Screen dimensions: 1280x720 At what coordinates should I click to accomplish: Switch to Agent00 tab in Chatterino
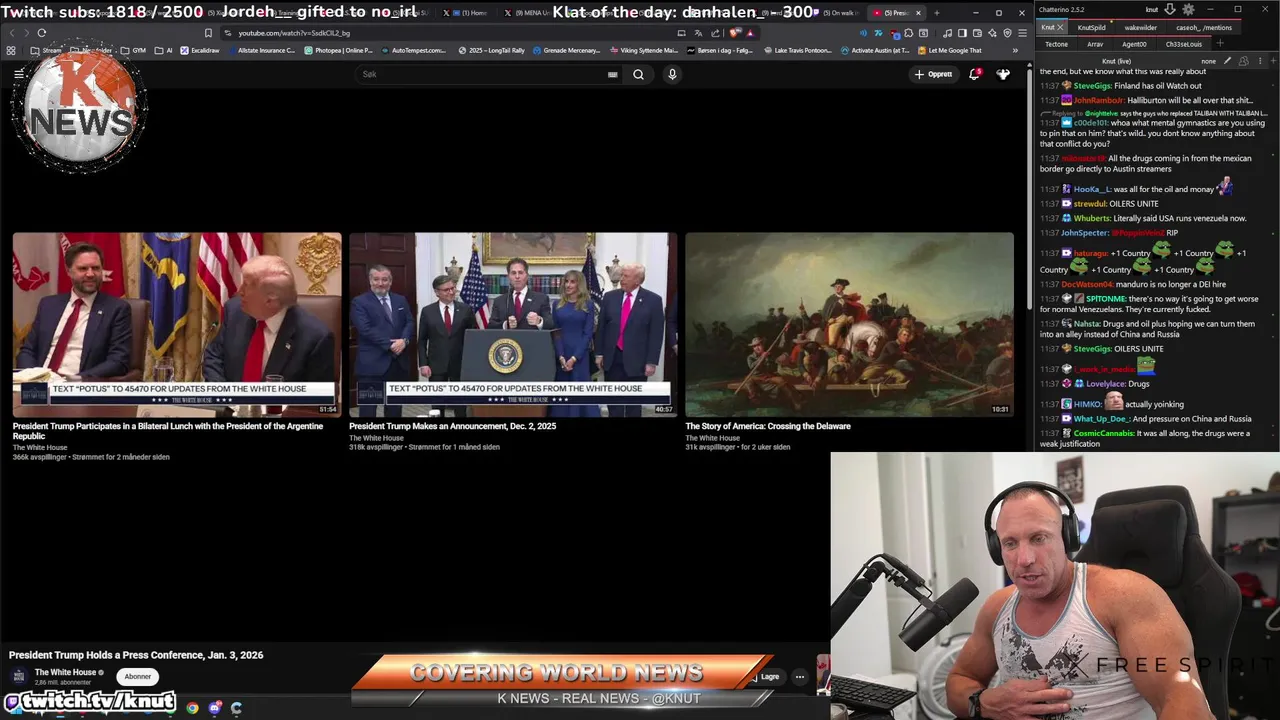tap(1134, 44)
